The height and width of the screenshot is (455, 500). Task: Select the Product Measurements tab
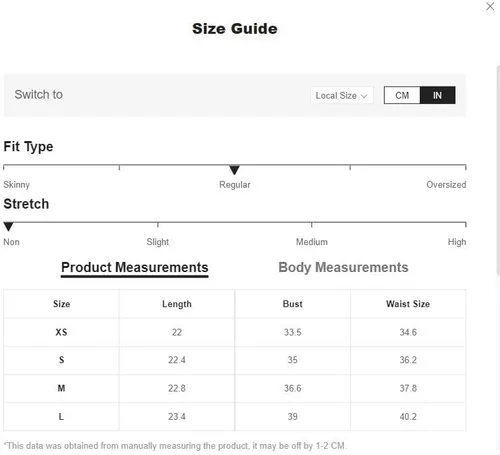coord(135,268)
